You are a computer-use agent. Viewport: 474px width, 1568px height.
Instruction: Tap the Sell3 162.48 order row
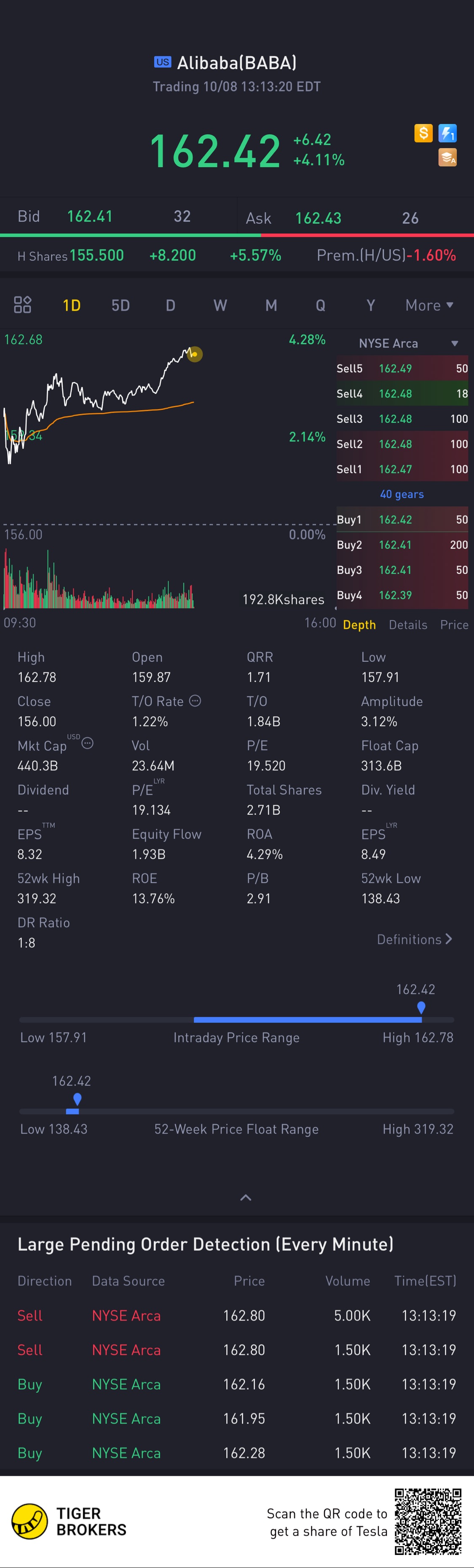(402, 419)
